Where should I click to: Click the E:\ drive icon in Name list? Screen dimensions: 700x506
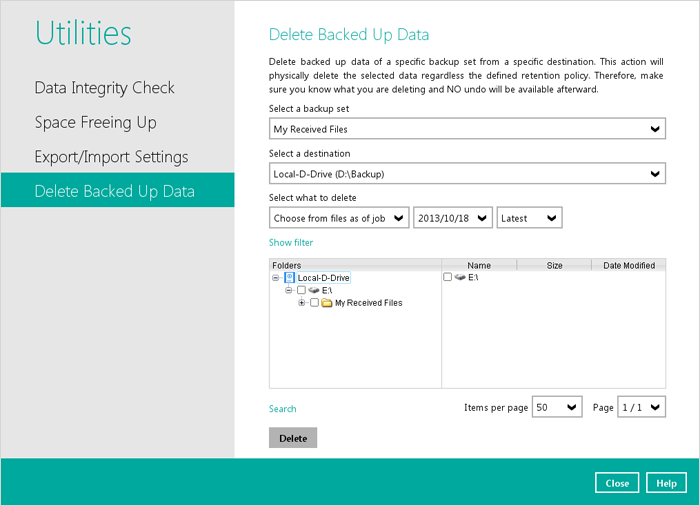(460, 277)
